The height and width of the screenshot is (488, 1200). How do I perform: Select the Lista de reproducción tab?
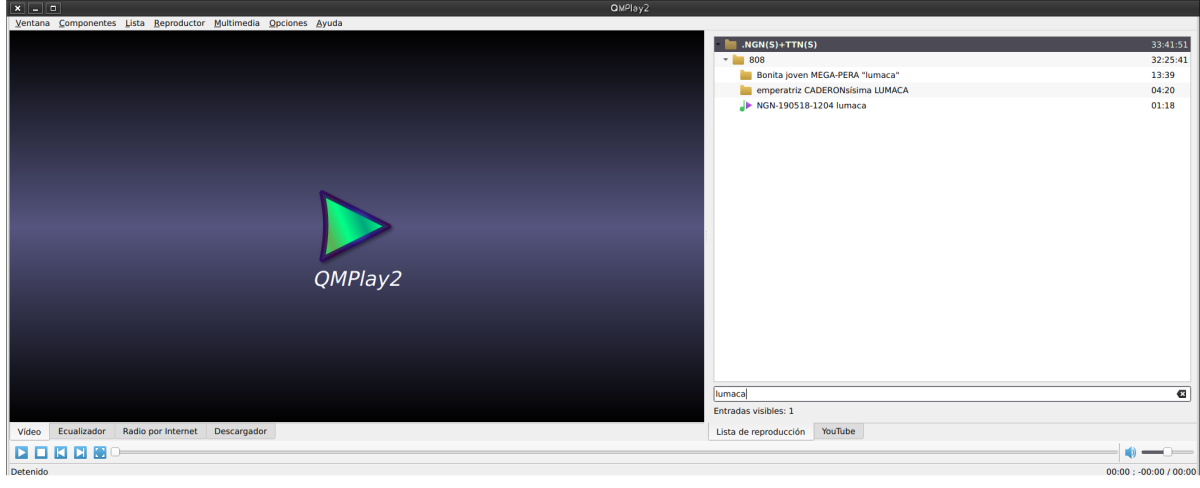coord(761,431)
